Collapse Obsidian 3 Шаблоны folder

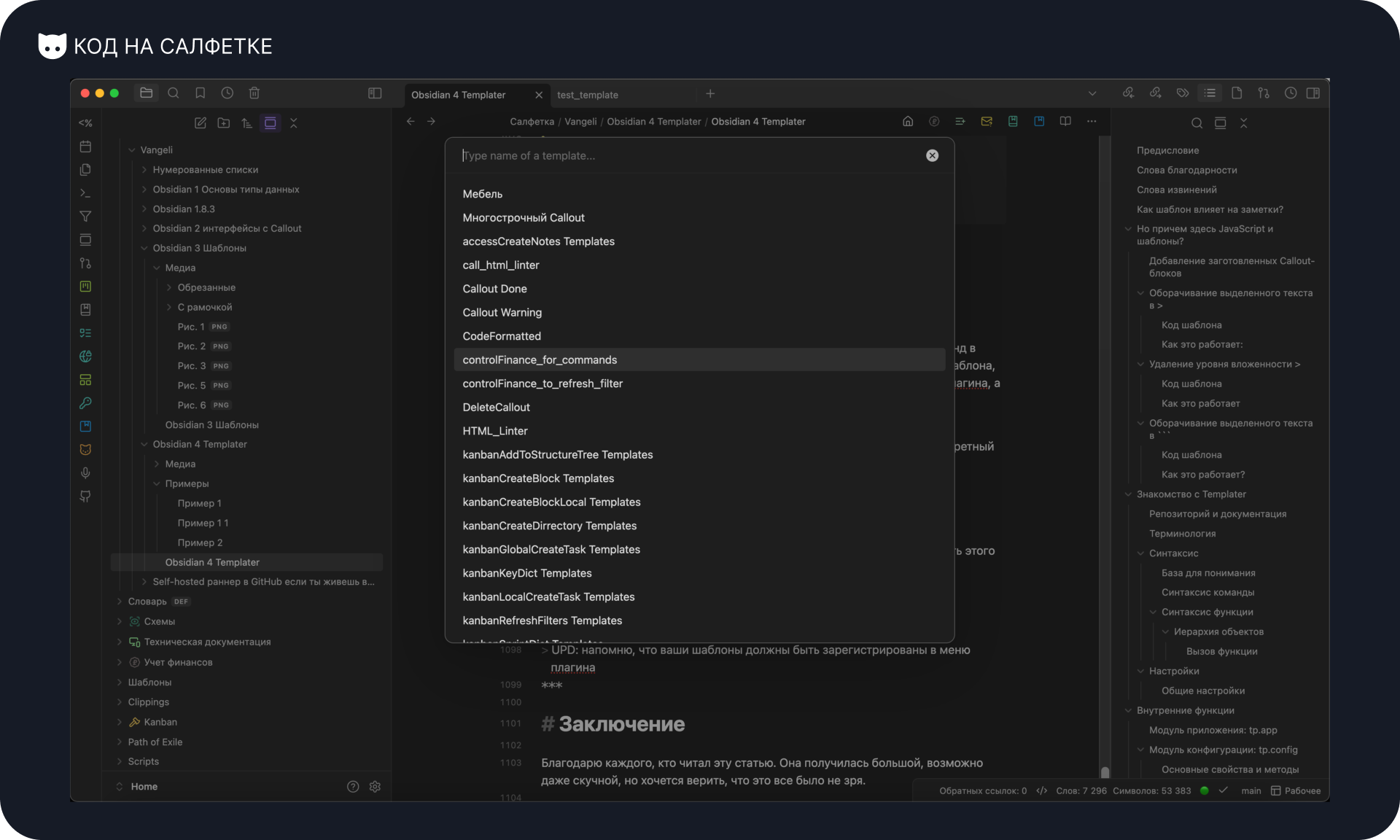tap(144, 249)
